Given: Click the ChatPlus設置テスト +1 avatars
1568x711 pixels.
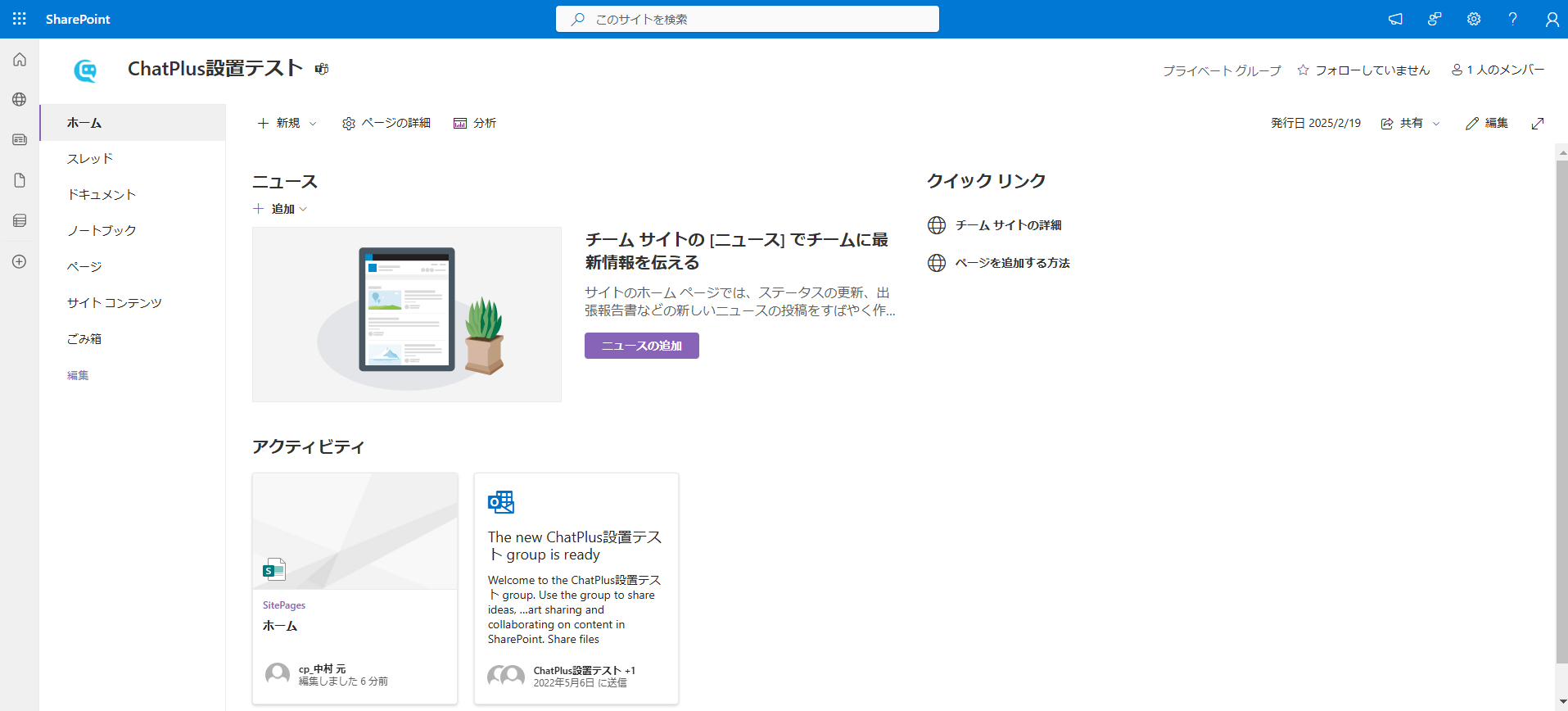Looking at the screenshot, I should pos(506,676).
